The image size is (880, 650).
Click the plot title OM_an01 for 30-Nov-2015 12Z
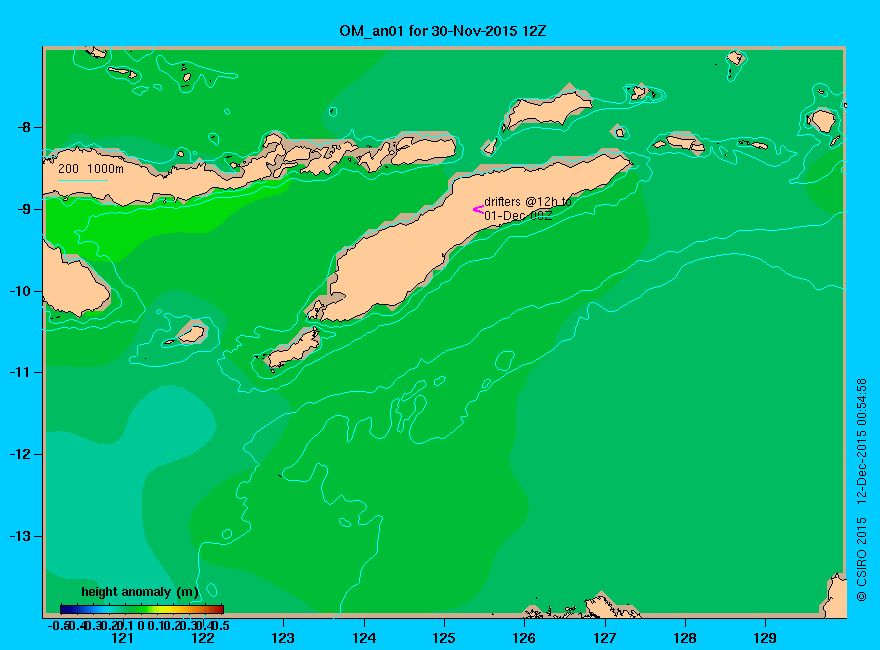click(443, 31)
